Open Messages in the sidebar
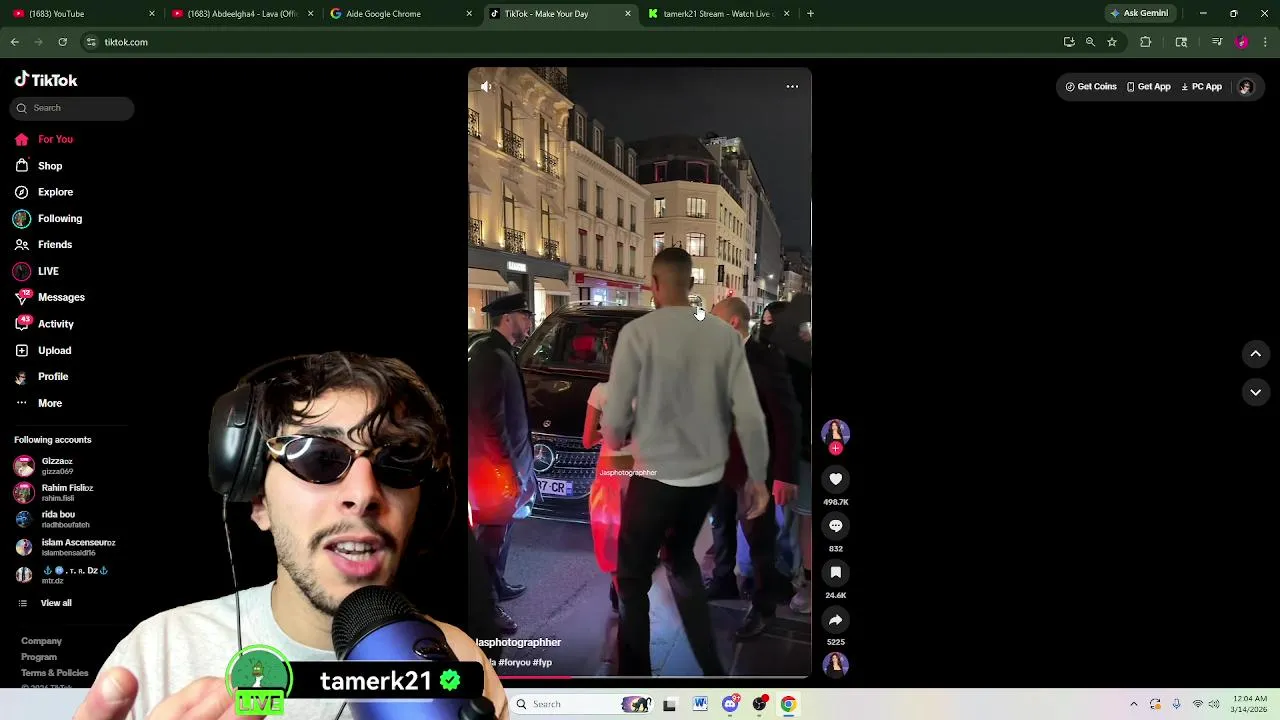Screen dimensions: 1280x720 tap(49, 297)
